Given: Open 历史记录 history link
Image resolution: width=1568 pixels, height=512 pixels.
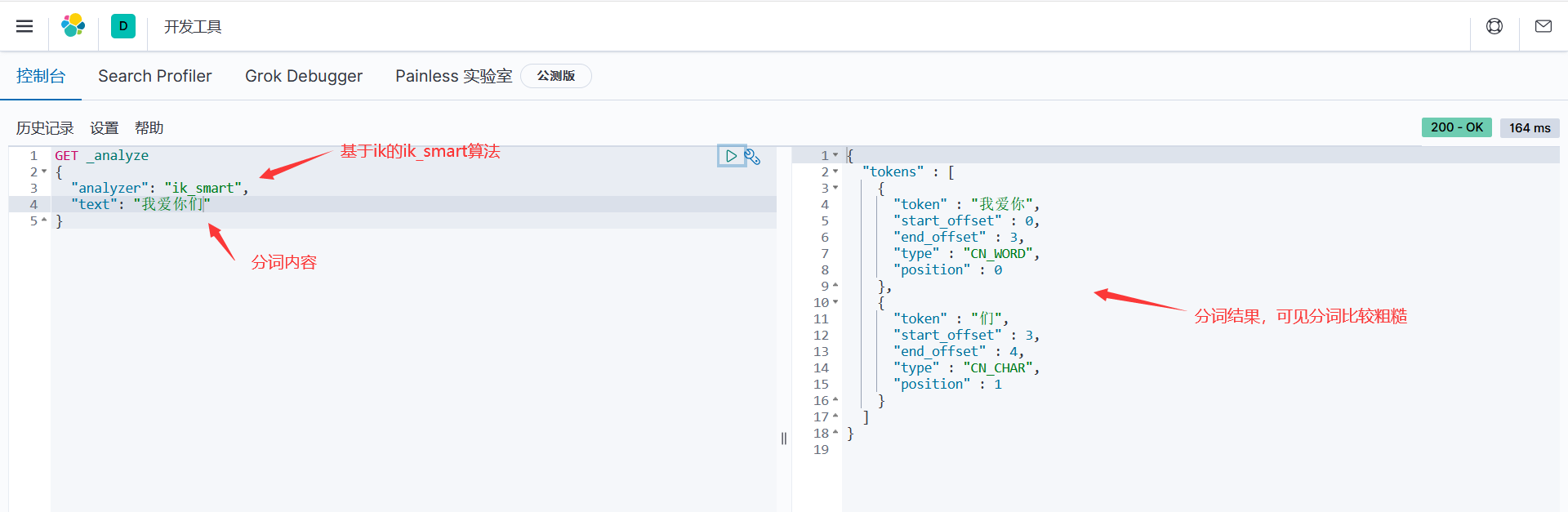Looking at the screenshot, I should (45, 128).
